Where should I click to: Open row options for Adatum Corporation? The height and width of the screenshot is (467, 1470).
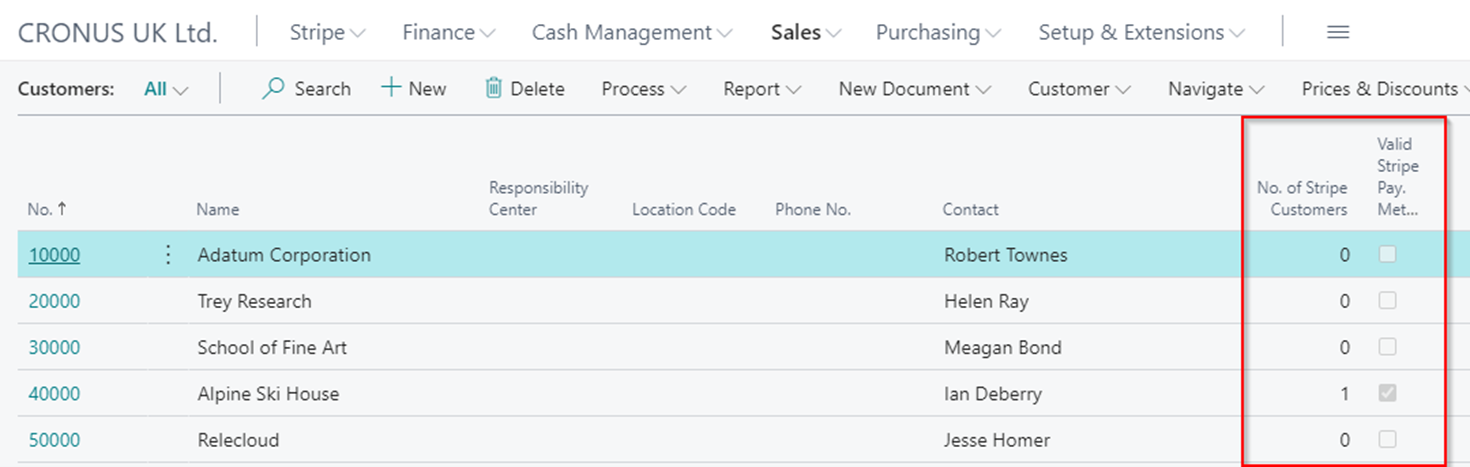point(168,255)
